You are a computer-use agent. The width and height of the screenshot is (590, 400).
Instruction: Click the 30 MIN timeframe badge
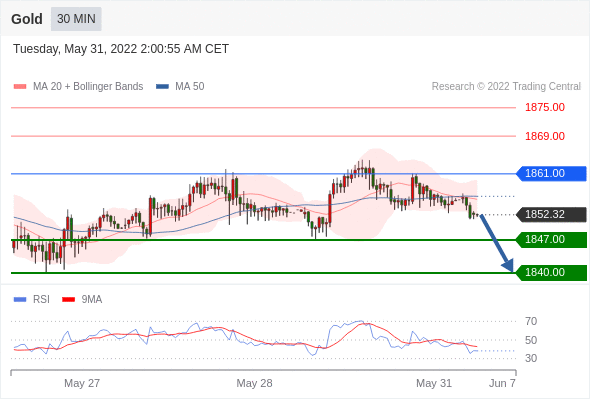pos(76,19)
